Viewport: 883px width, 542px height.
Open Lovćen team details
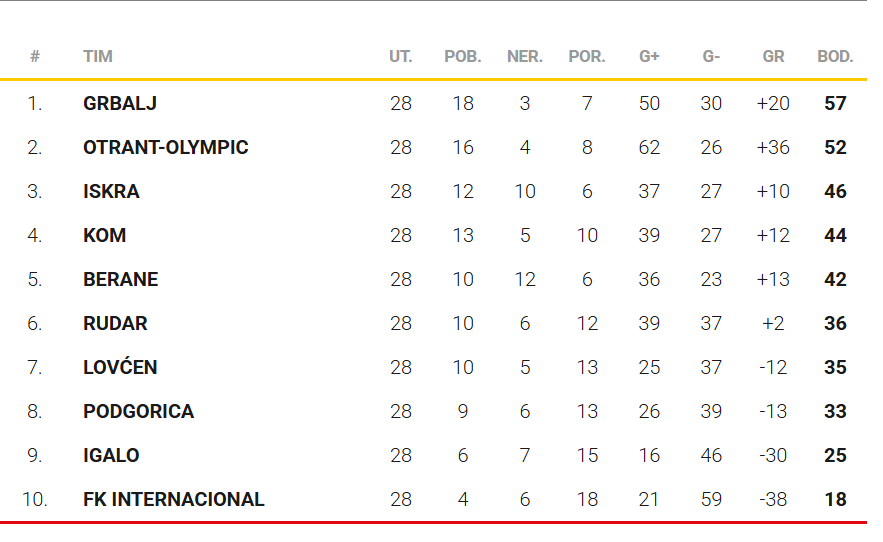click(120, 367)
